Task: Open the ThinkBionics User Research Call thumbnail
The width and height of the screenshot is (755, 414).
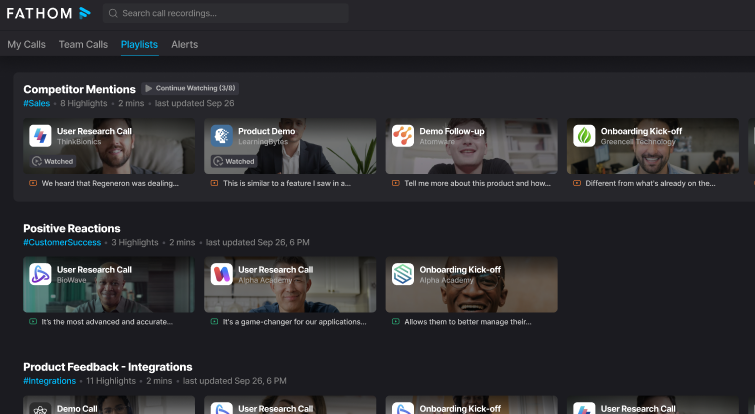Action: pyautogui.click(x=109, y=146)
